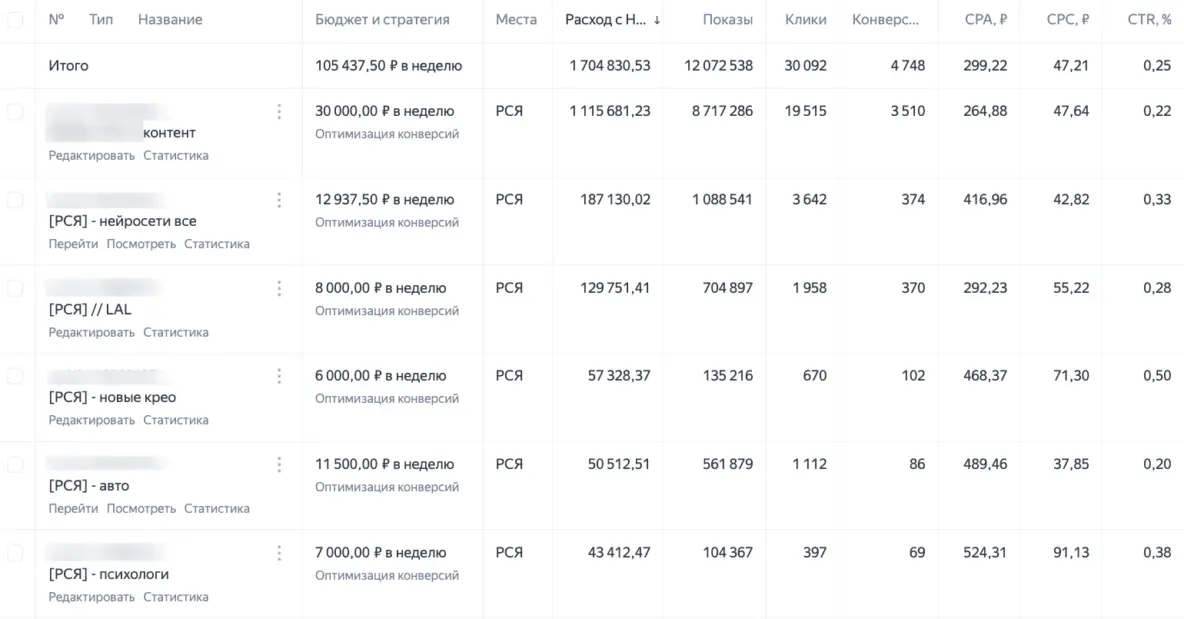This screenshot has width=1184, height=619.
Task: Open three-dot menu for the контент campaign
Action: [279, 112]
